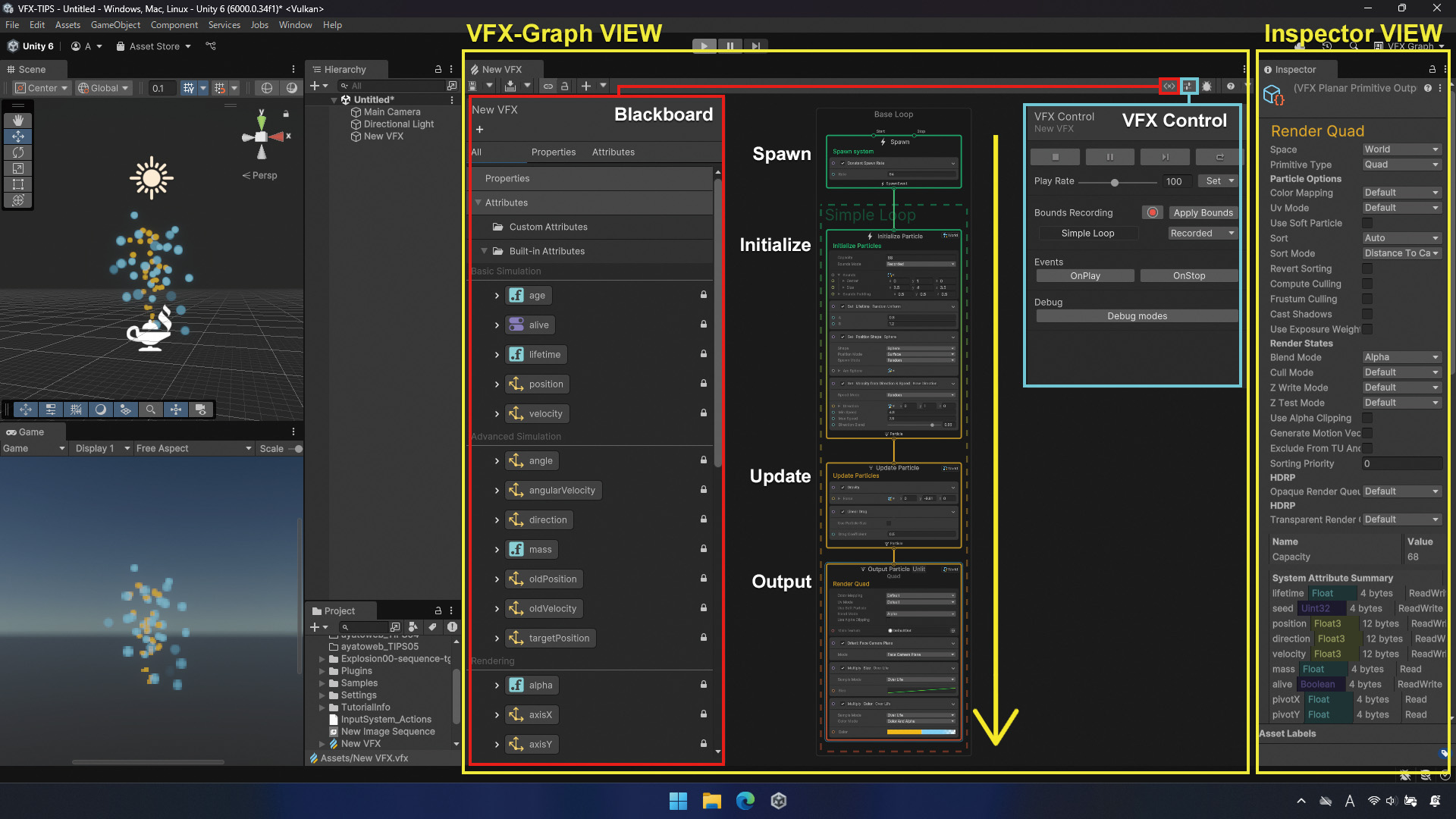Expand the position attribute row

pyautogui.click(x=497, y=384)
